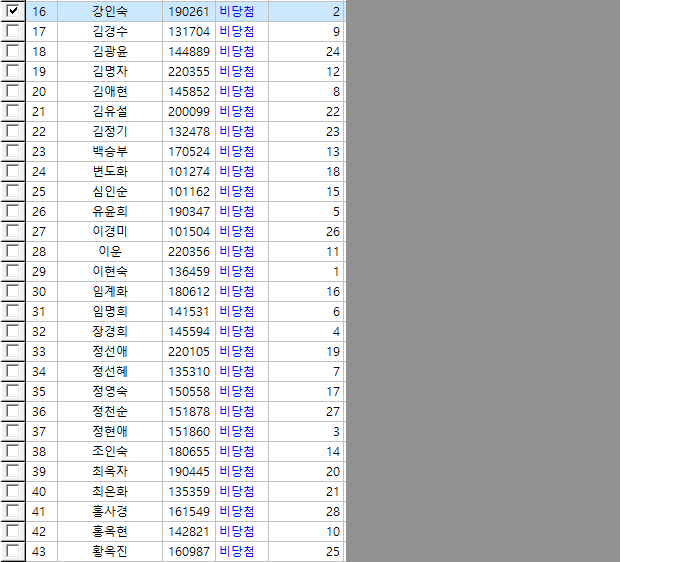Tick the checkbox for row 34 정선혜
The image size is (680, 562).
(13, 370)
